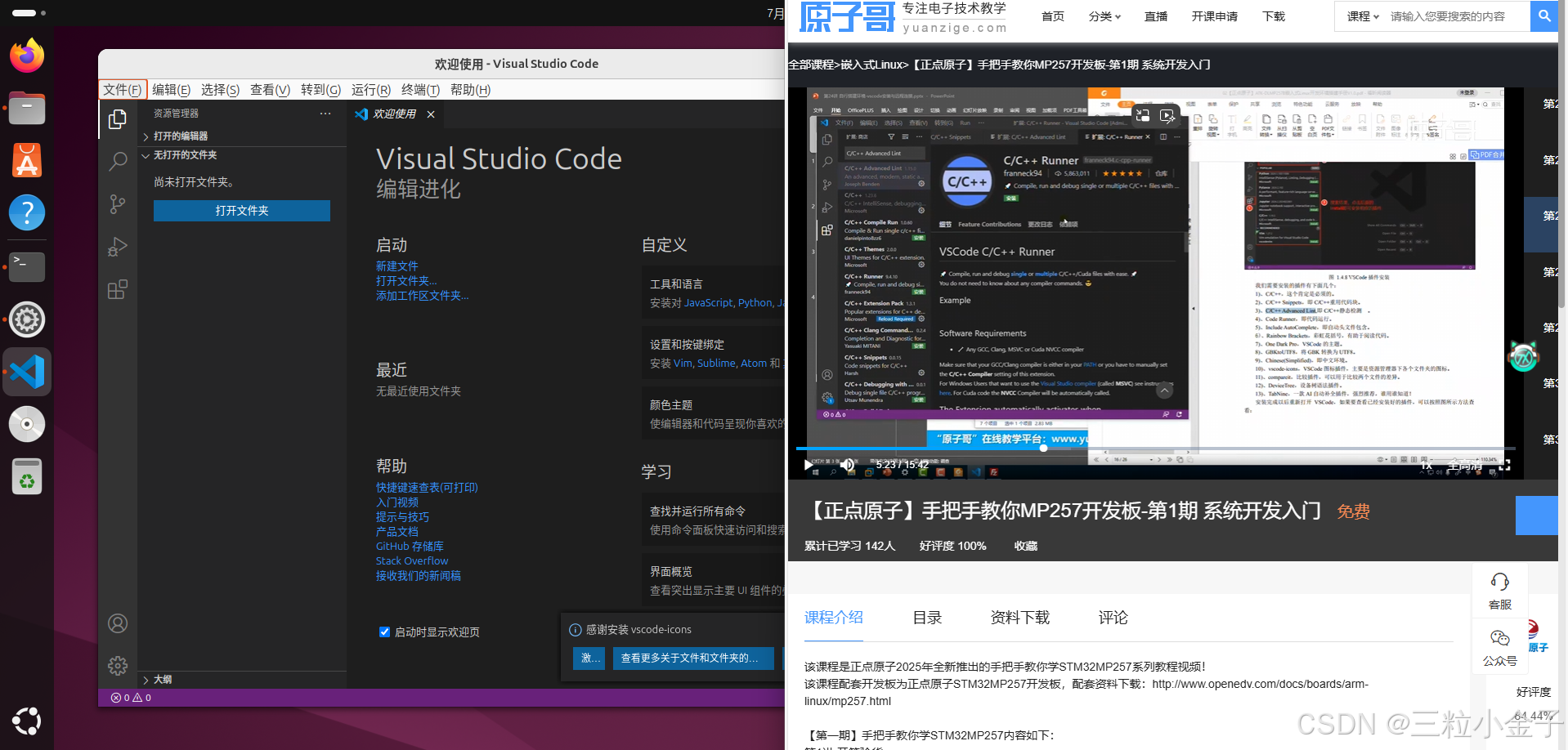Launch Firefox from the Ubuntu dock

point(27,56)
